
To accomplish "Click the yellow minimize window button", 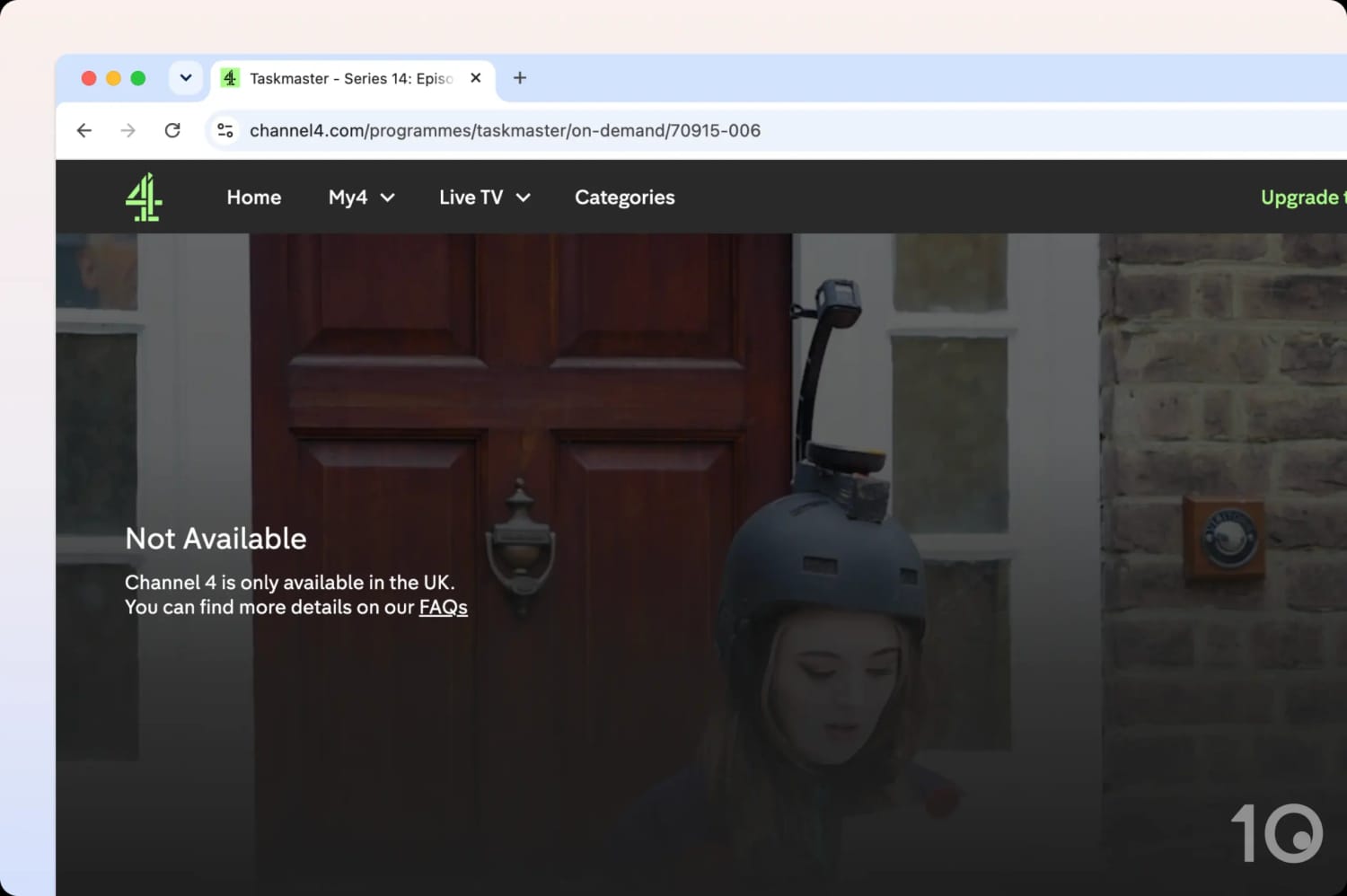I will coord(113,78).
